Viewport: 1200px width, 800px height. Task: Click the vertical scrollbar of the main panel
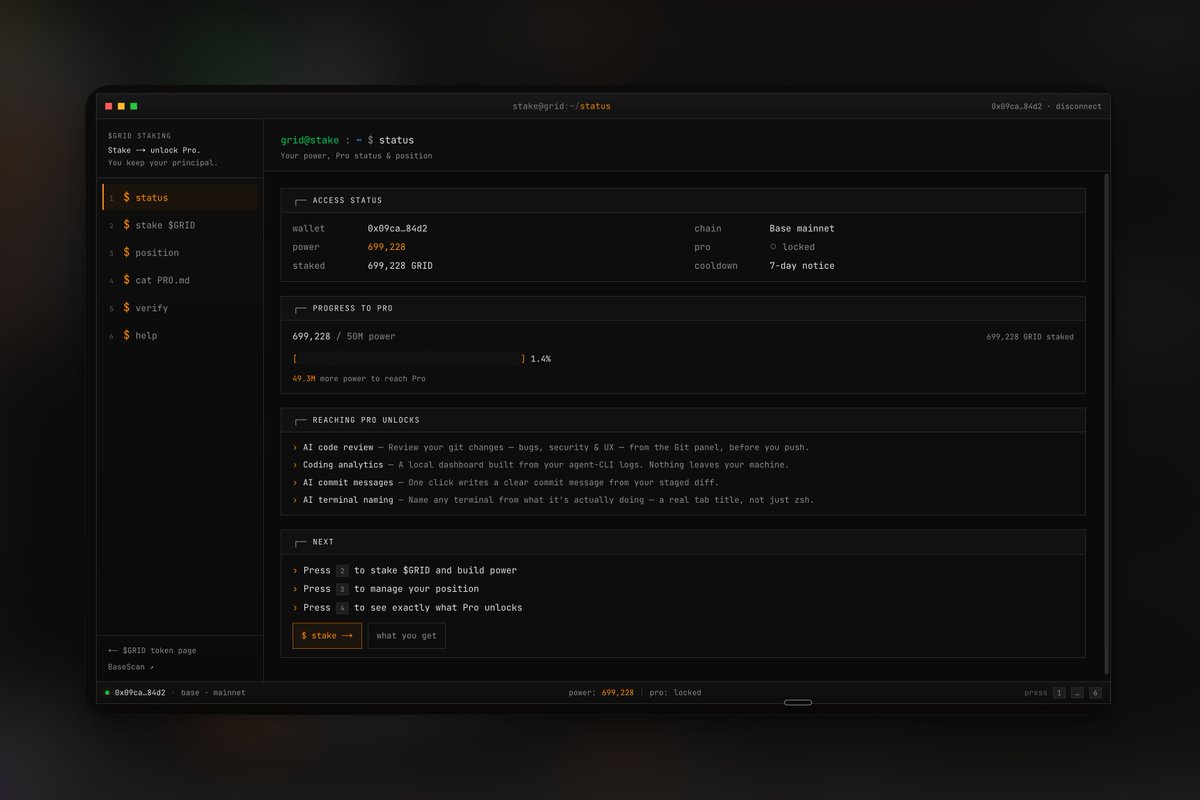(1105, 424)
